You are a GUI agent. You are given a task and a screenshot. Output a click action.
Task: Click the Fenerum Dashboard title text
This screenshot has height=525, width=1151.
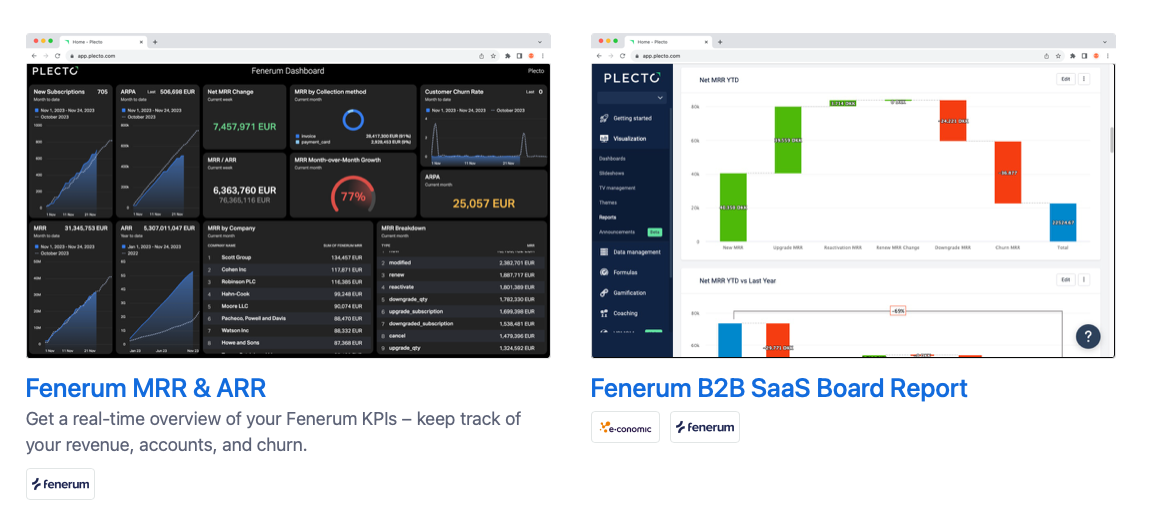click(x=288, y=71)
